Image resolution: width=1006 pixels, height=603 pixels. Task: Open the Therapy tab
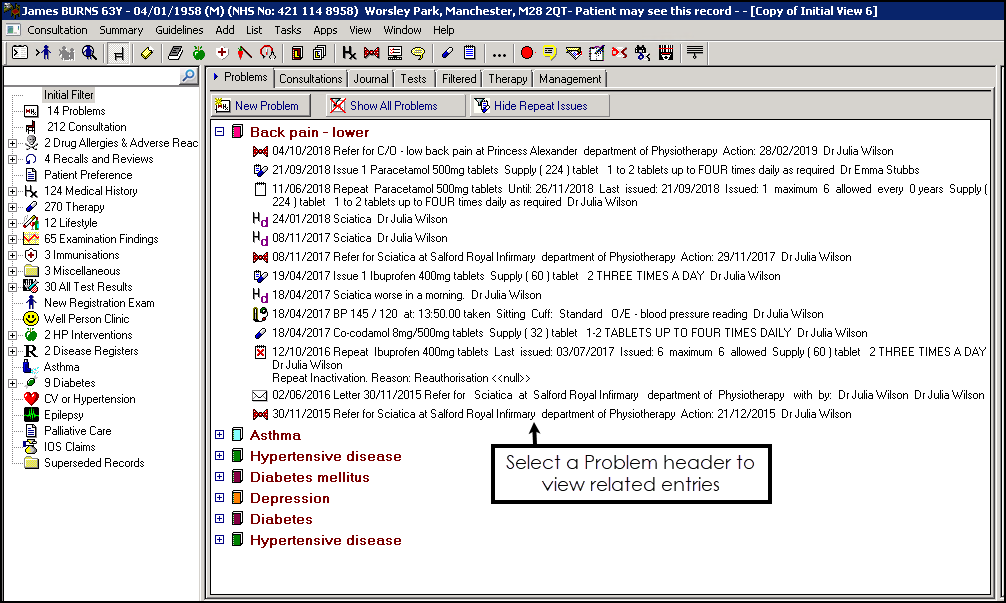tap(508, 79)
